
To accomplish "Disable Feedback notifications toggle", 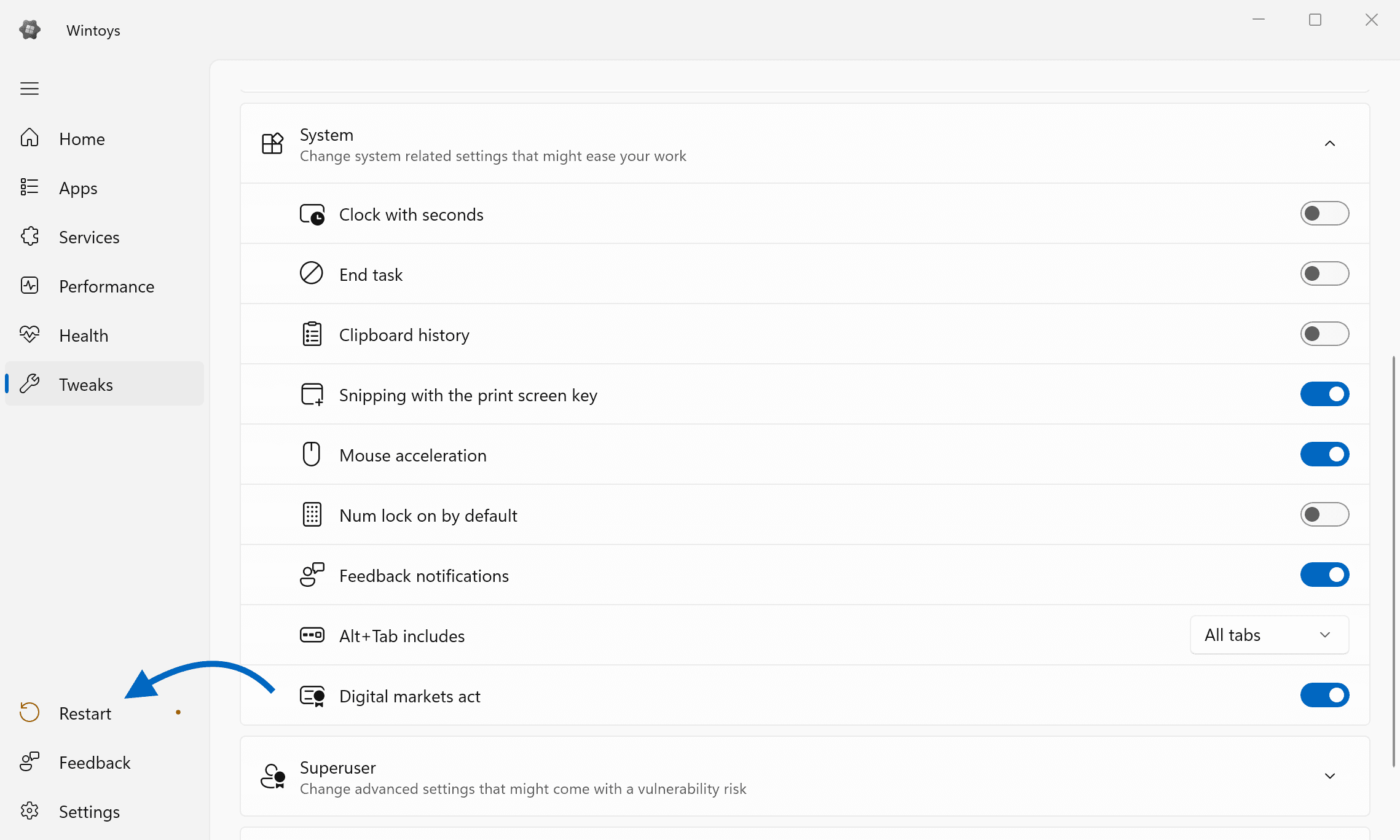I will click(1324, 575).
